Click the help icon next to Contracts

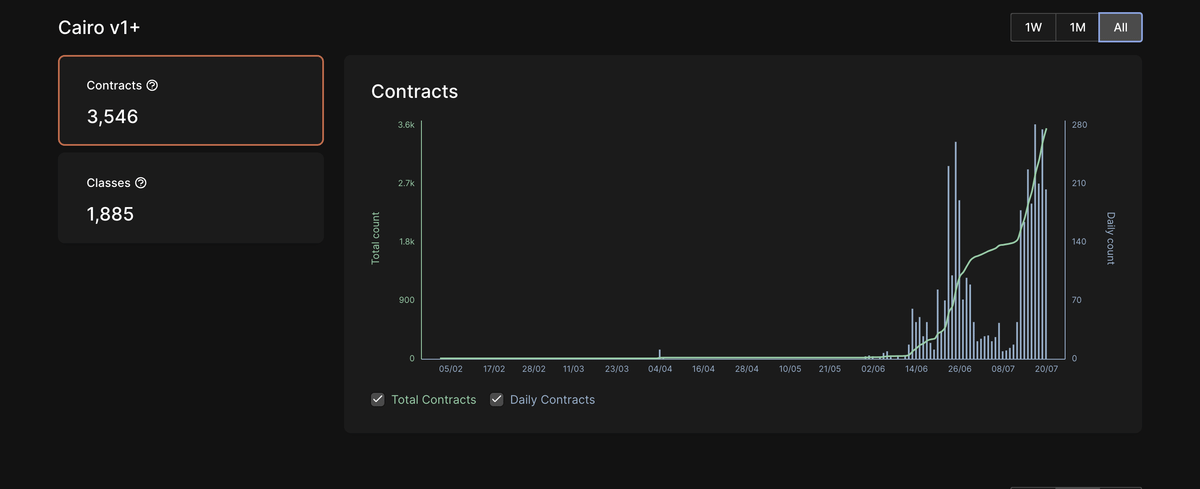pyautogui.click(x=152, y=86)
